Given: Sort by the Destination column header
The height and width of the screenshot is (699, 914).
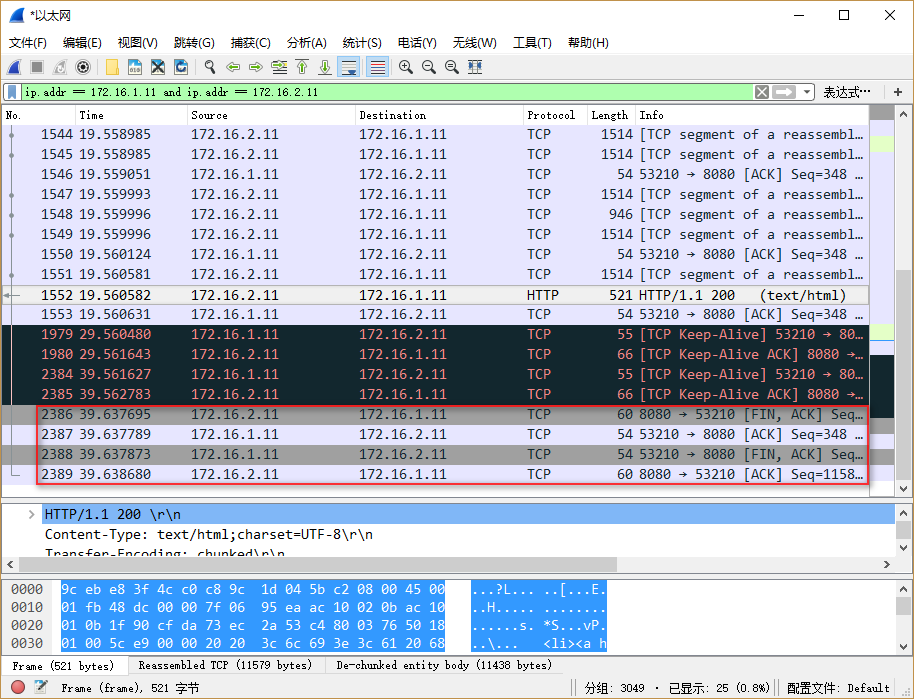Looking at the screenshot, I should pyautogui.click(x=439, y=115).
